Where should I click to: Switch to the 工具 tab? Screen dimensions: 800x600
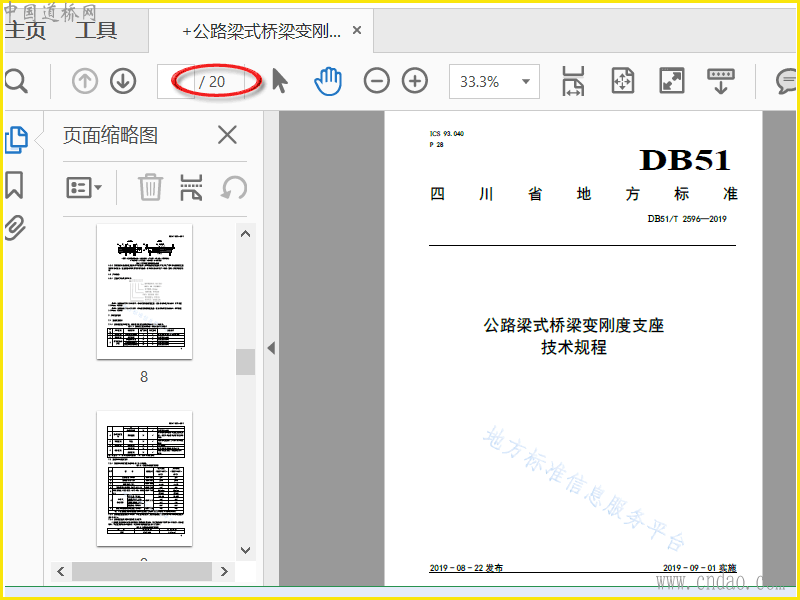96,30
